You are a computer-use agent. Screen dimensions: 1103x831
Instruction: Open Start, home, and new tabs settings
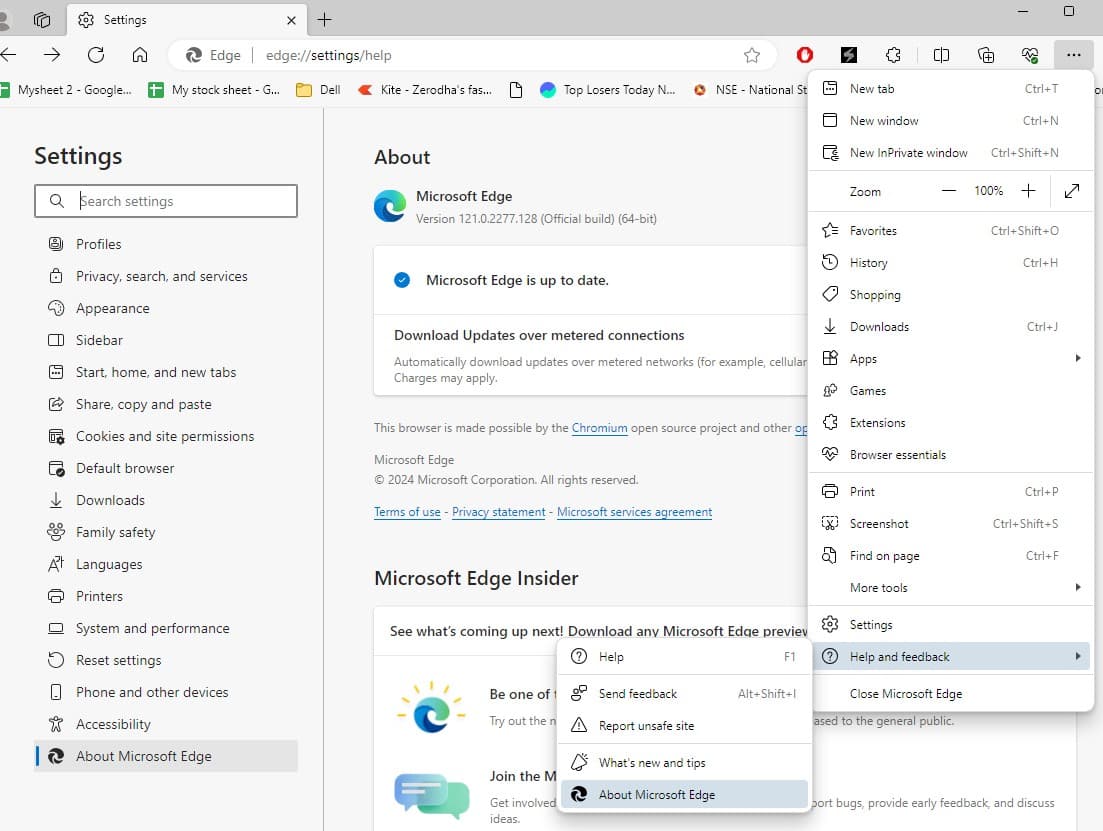tap(166, 372)
